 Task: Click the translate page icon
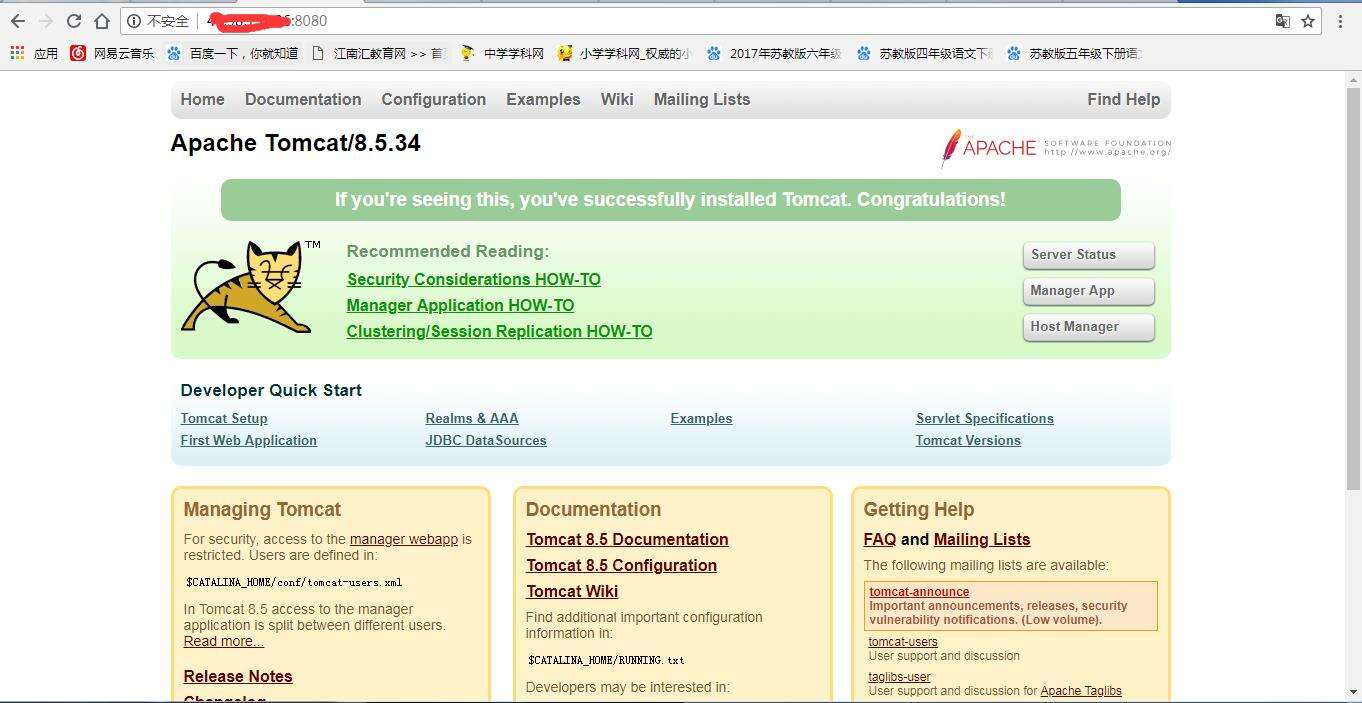(1282, 21)
